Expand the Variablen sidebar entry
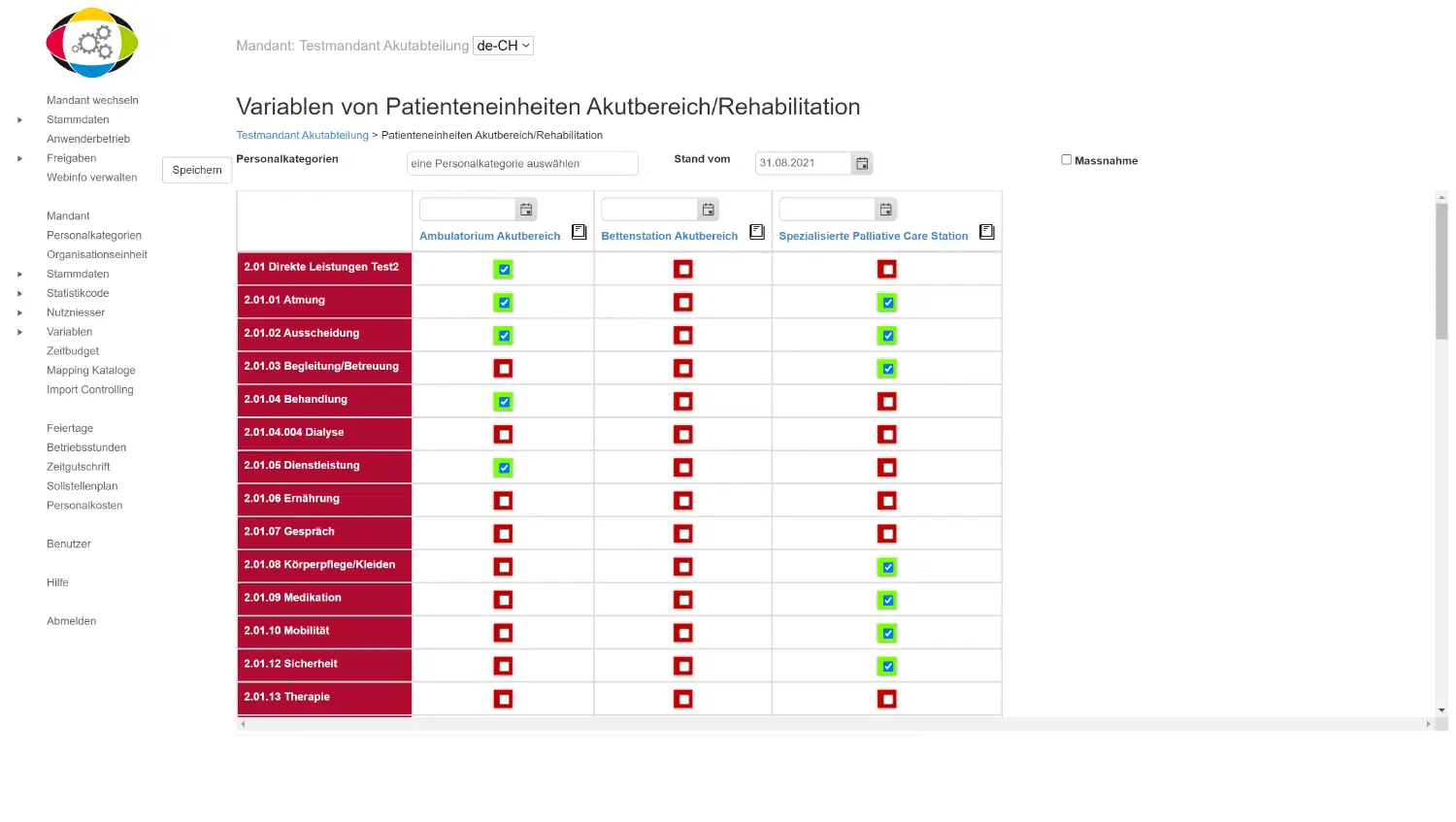The height and width of the screenshot is (822, 1456). 19,332
